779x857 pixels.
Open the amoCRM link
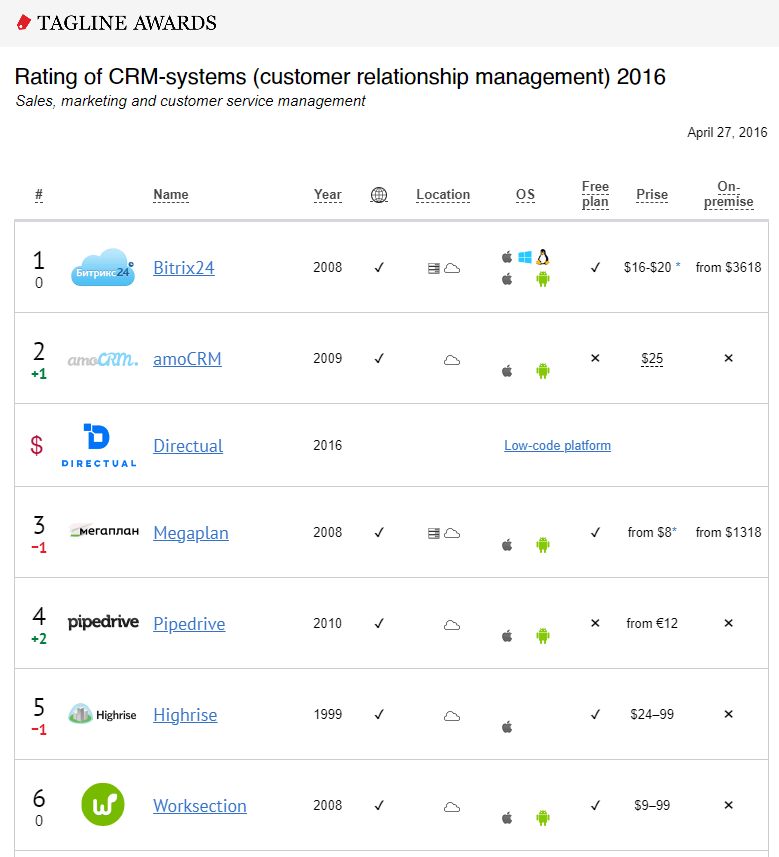pyautogui.click(x=187, y=359)
